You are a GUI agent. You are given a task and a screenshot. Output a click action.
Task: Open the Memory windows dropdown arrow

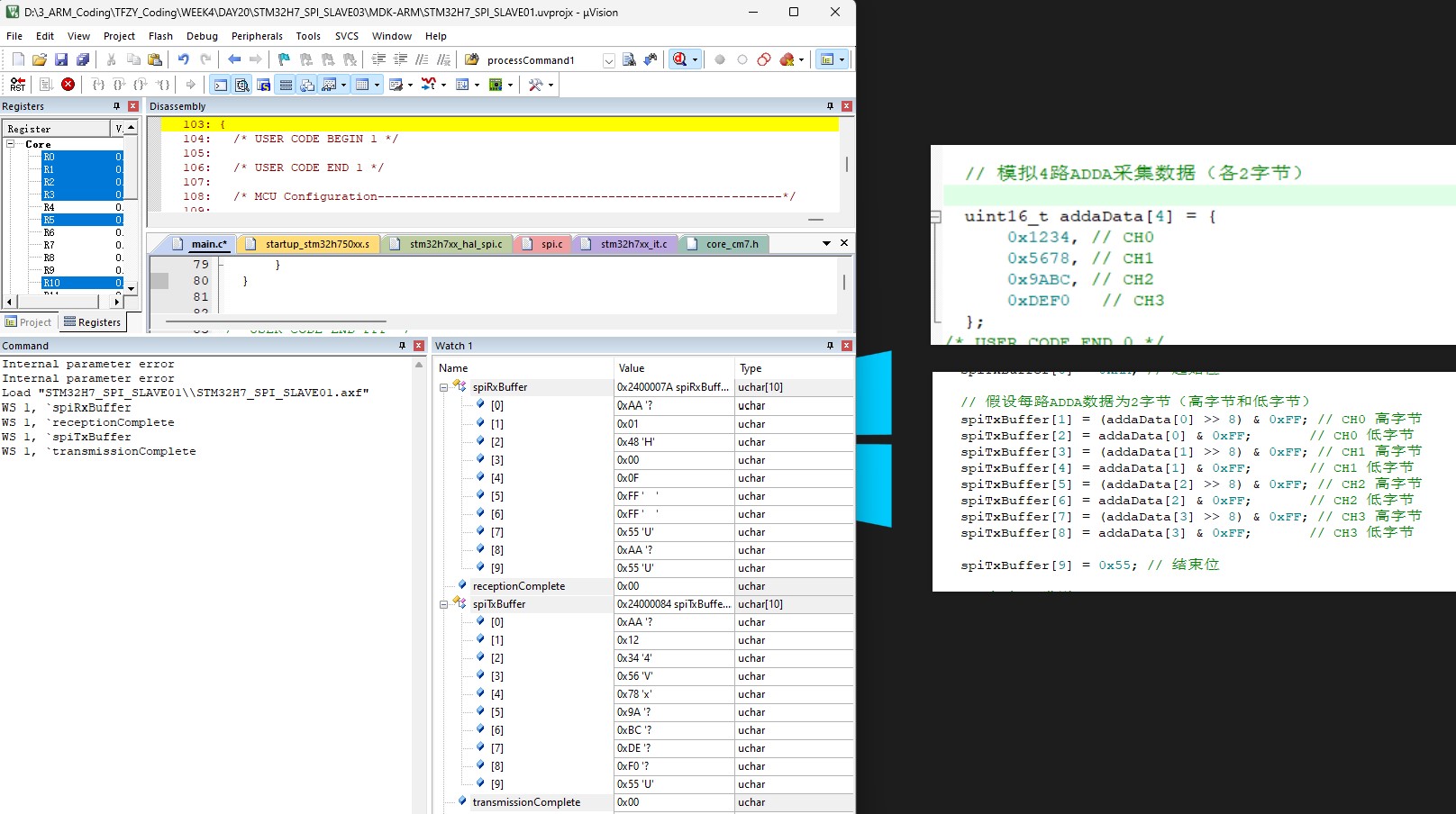pos(377,85)
